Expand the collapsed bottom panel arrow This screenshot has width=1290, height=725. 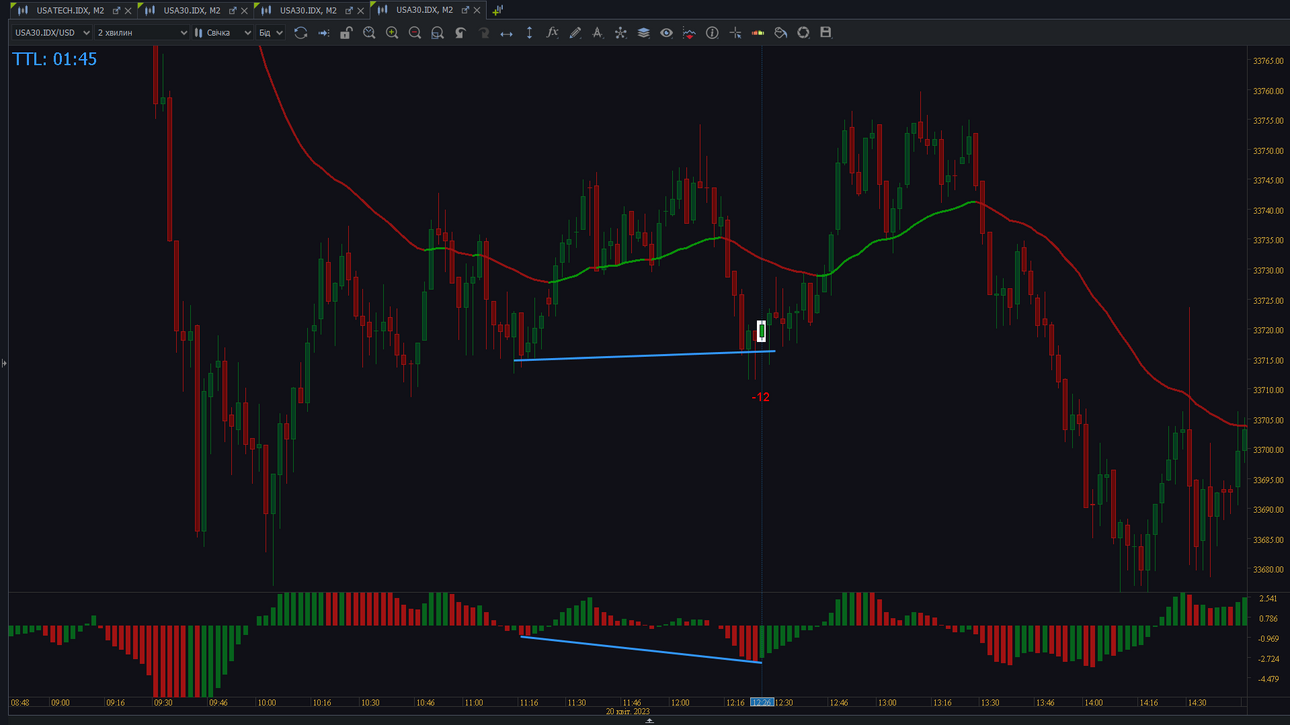coord(649,721)
